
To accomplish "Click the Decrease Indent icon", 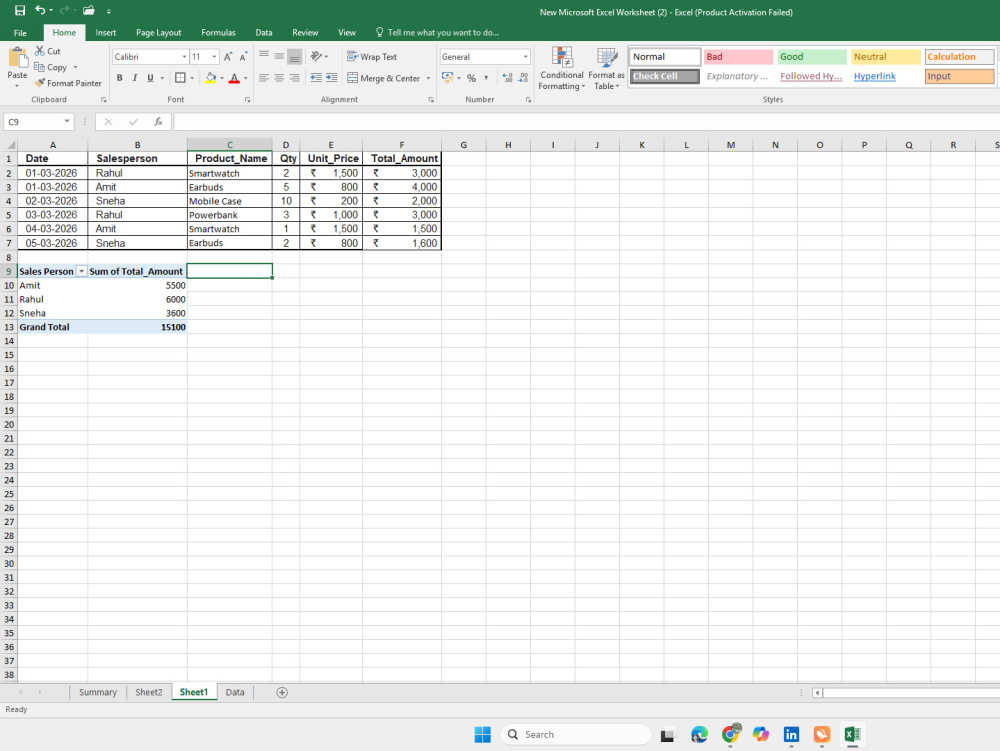I will (x=316, y=78).
